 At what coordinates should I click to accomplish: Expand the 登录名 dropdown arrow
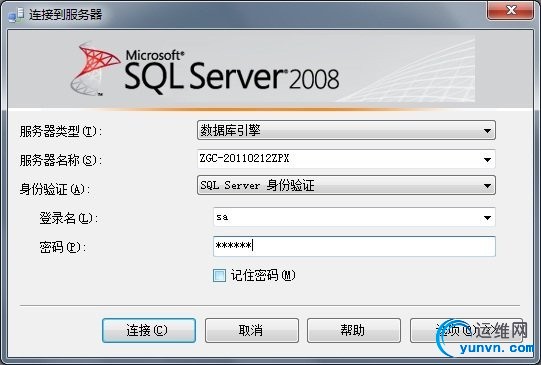(x=487, y=217)
